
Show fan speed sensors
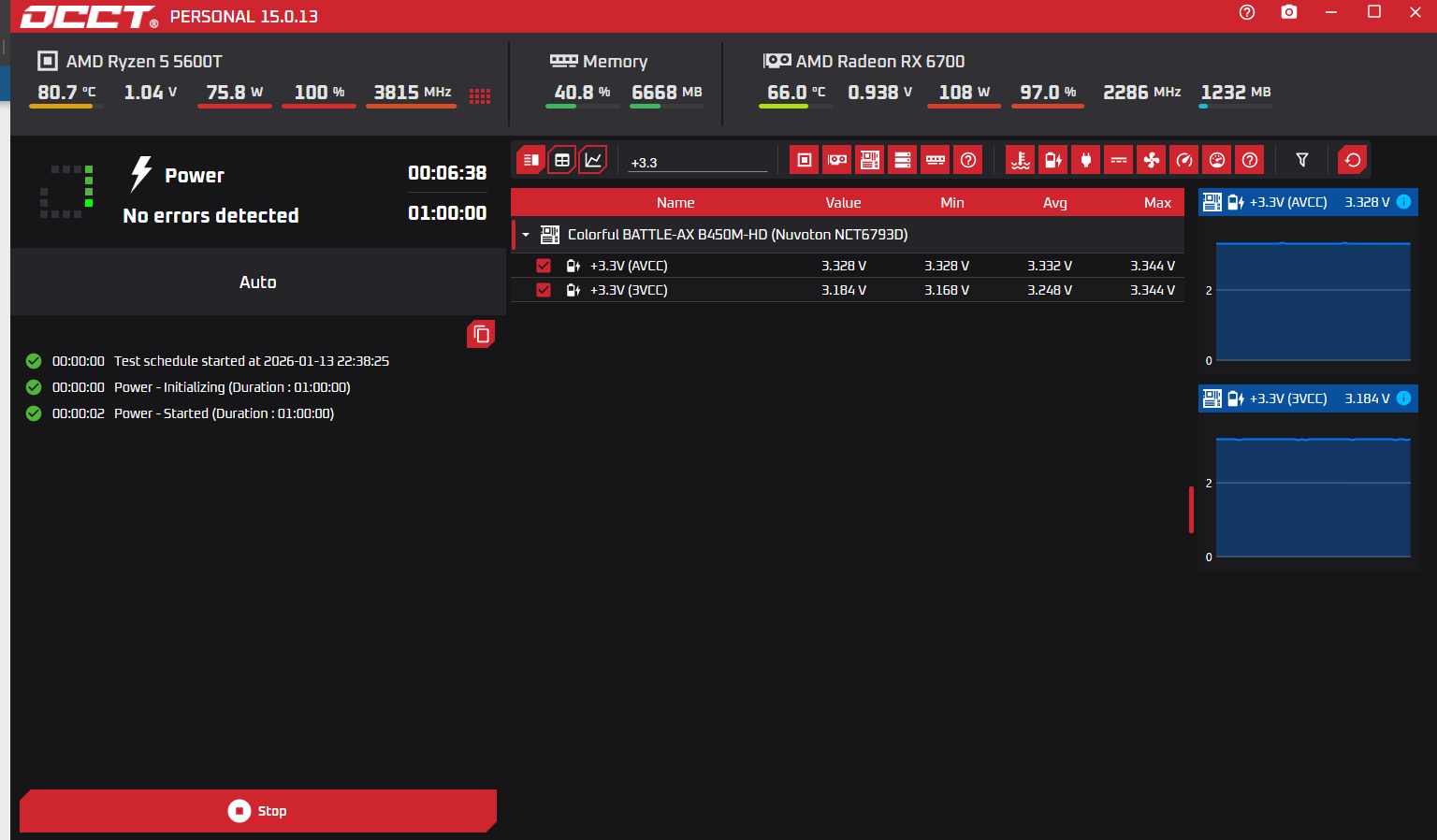pos(1152,160)
